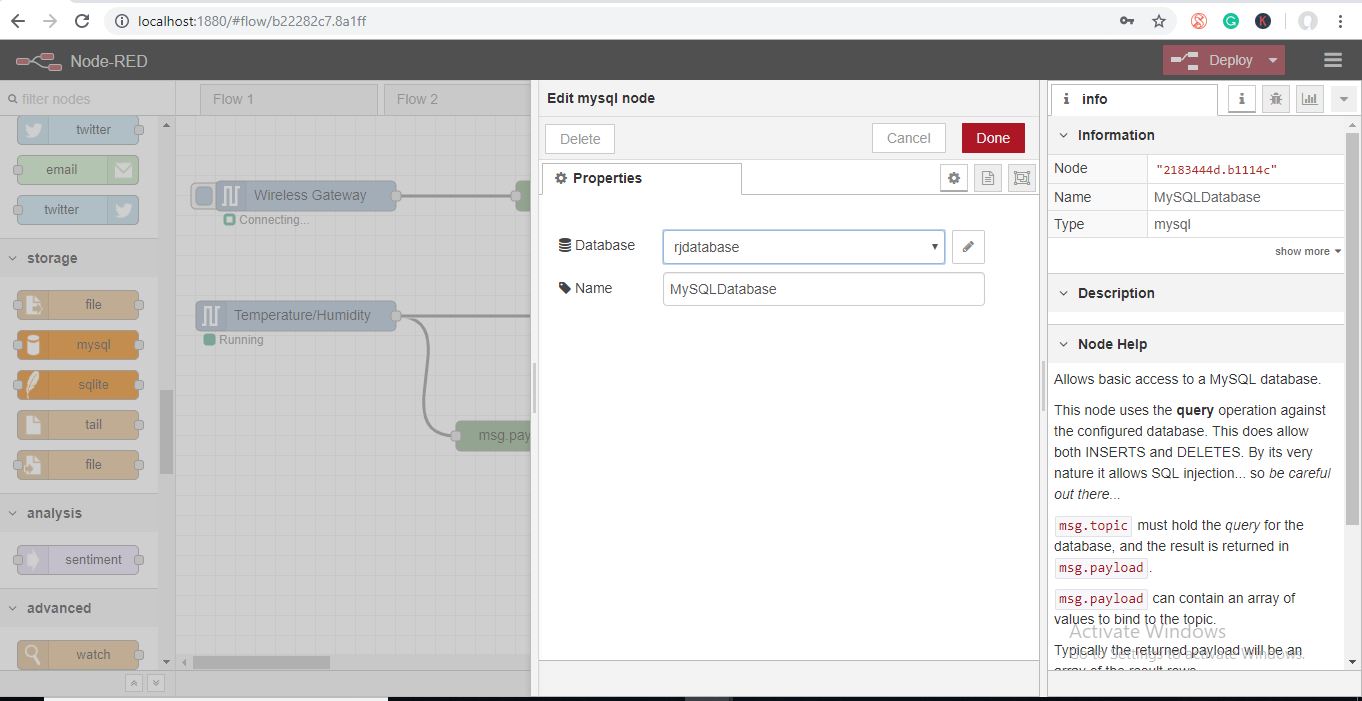Go back in the browser
The height and width of the screenshot is (701, 1362).
coord(17,20)
